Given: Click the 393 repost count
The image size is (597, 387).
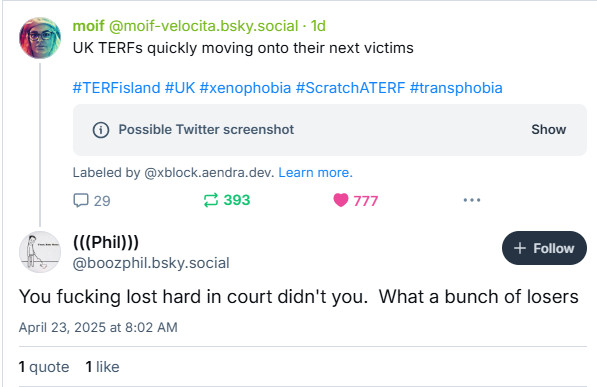Looking at the screenshot, I should (236, 200).
